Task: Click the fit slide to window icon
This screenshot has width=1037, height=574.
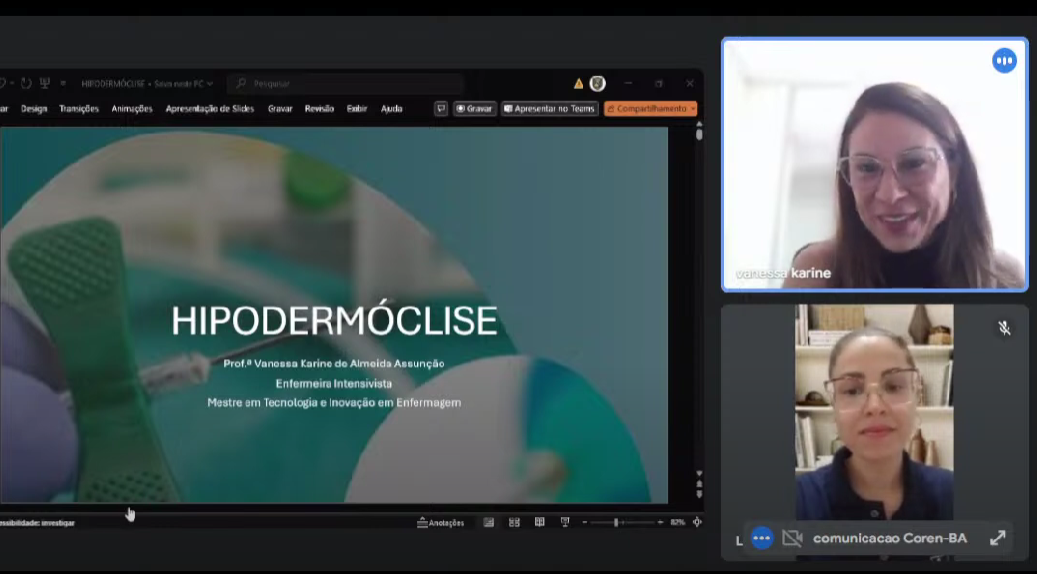Action: pos(697,522)
